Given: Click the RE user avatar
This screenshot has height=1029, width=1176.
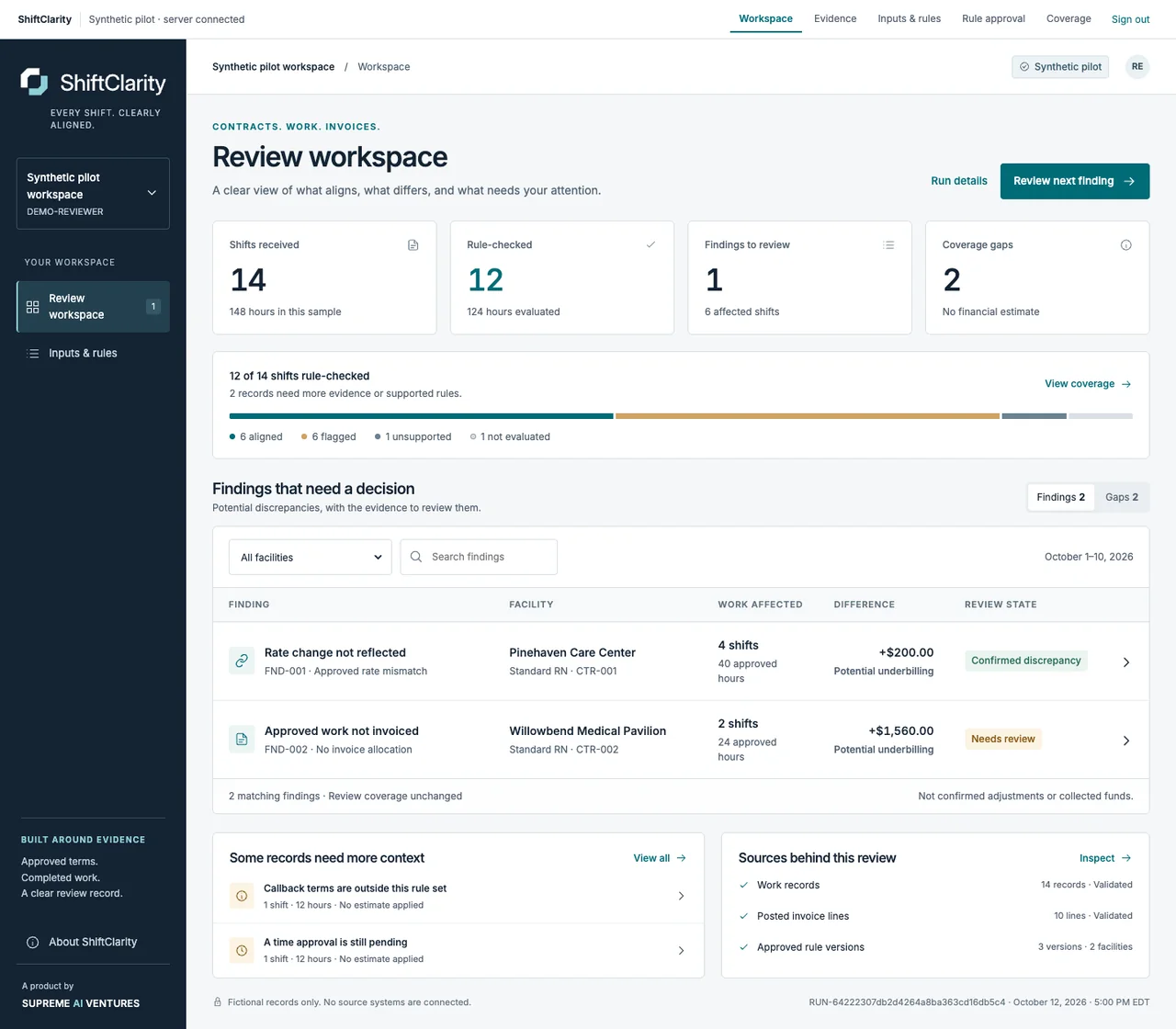Looking at the screenshot, I should [x=1137, y=67].
